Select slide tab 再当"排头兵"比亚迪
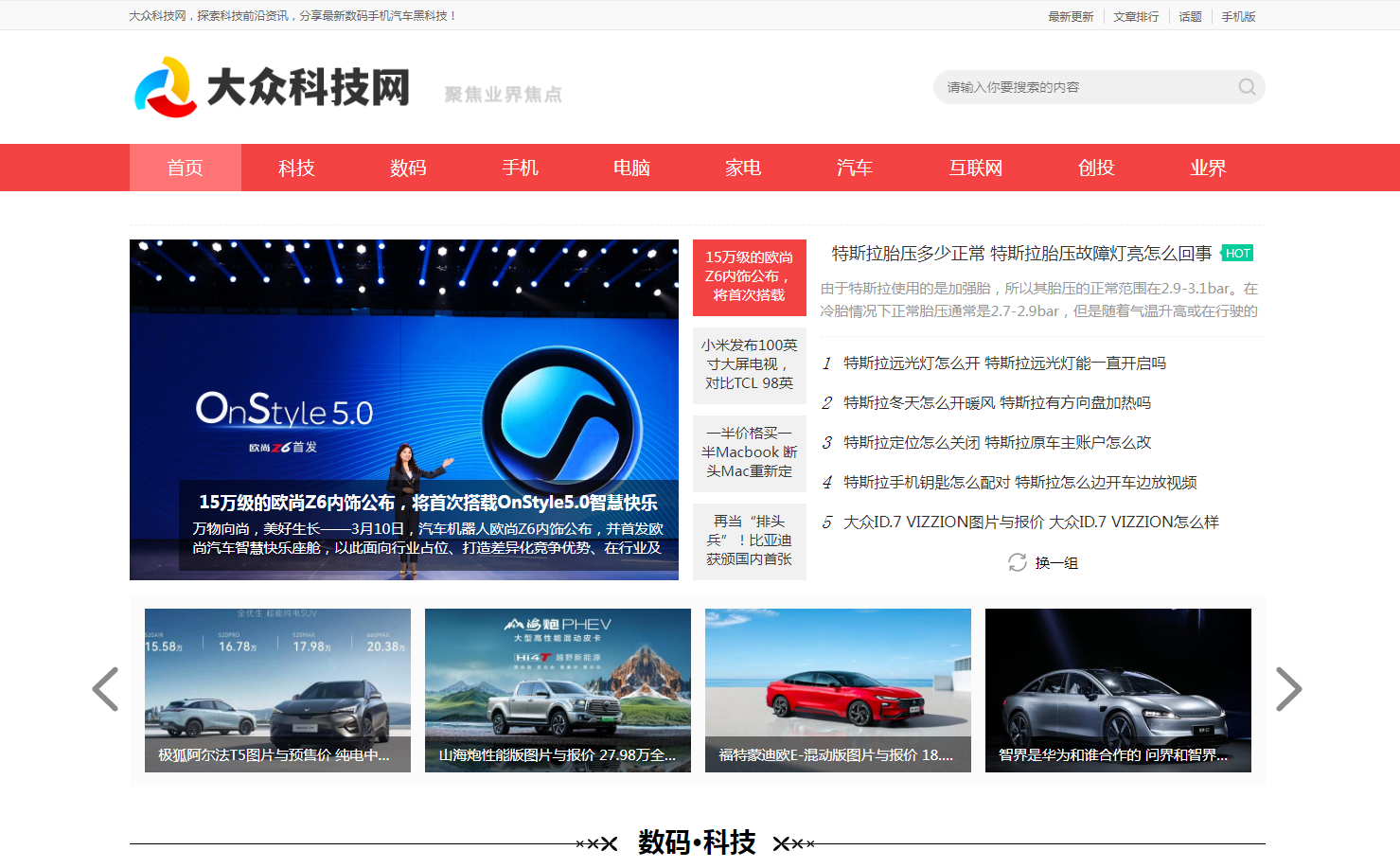Screen dimensions: 1400x868 (750, 540)
